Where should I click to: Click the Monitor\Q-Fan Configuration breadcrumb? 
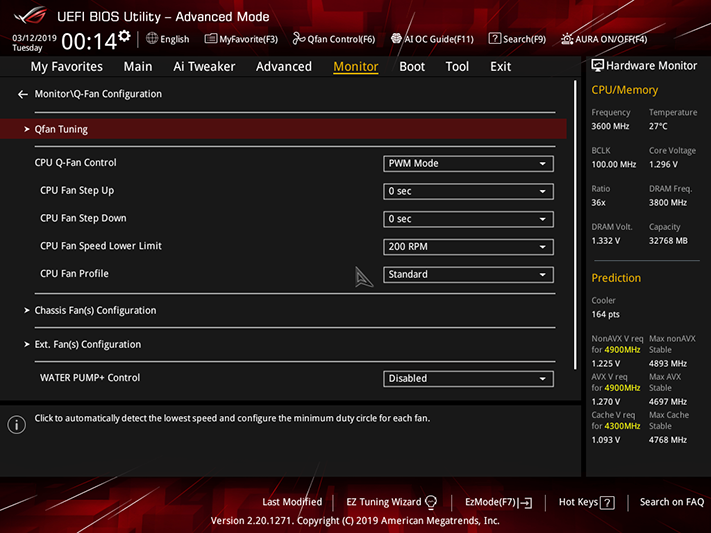click(98, 94)
